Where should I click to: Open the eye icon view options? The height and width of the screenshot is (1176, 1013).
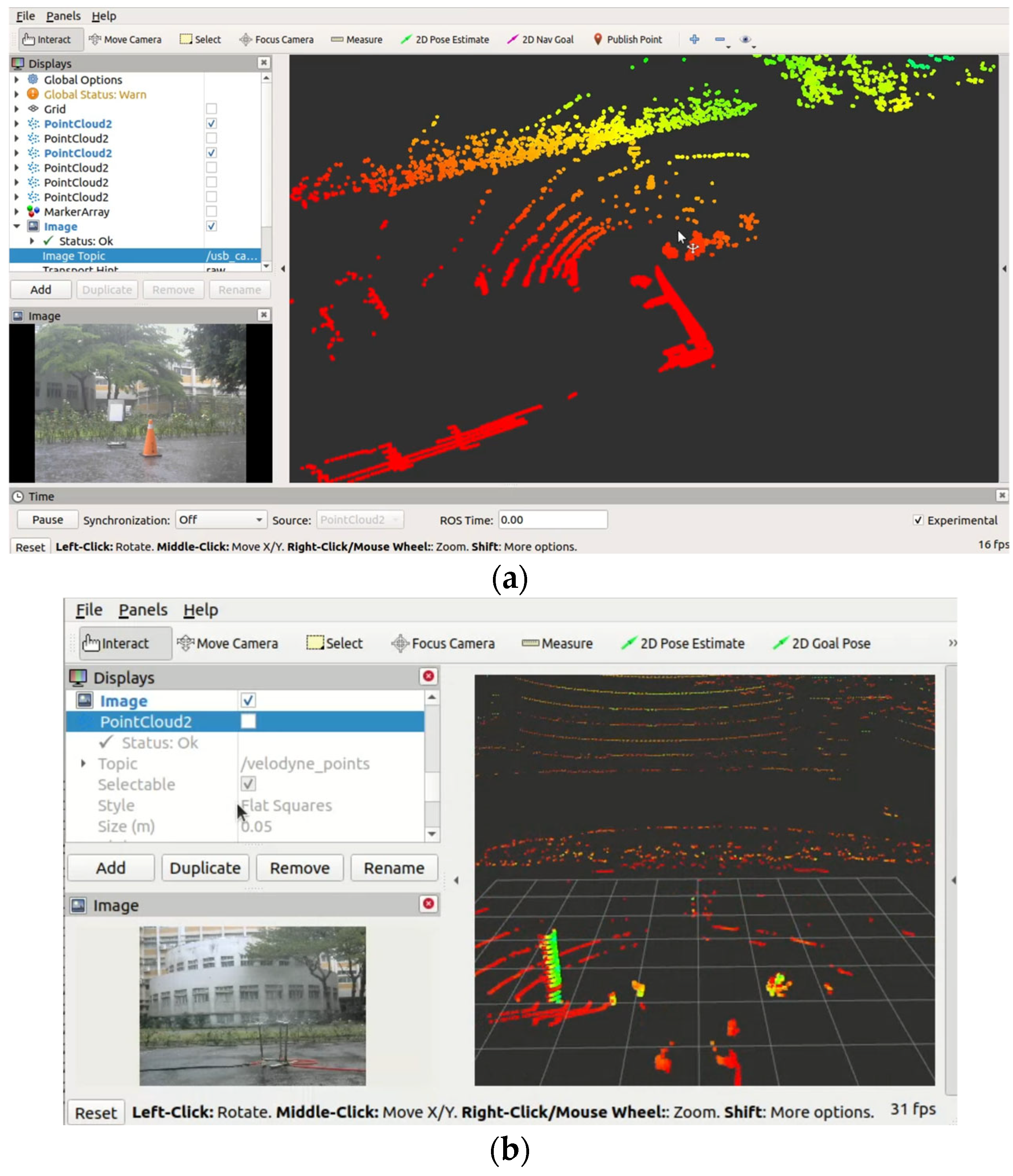(x=745, y=39)
